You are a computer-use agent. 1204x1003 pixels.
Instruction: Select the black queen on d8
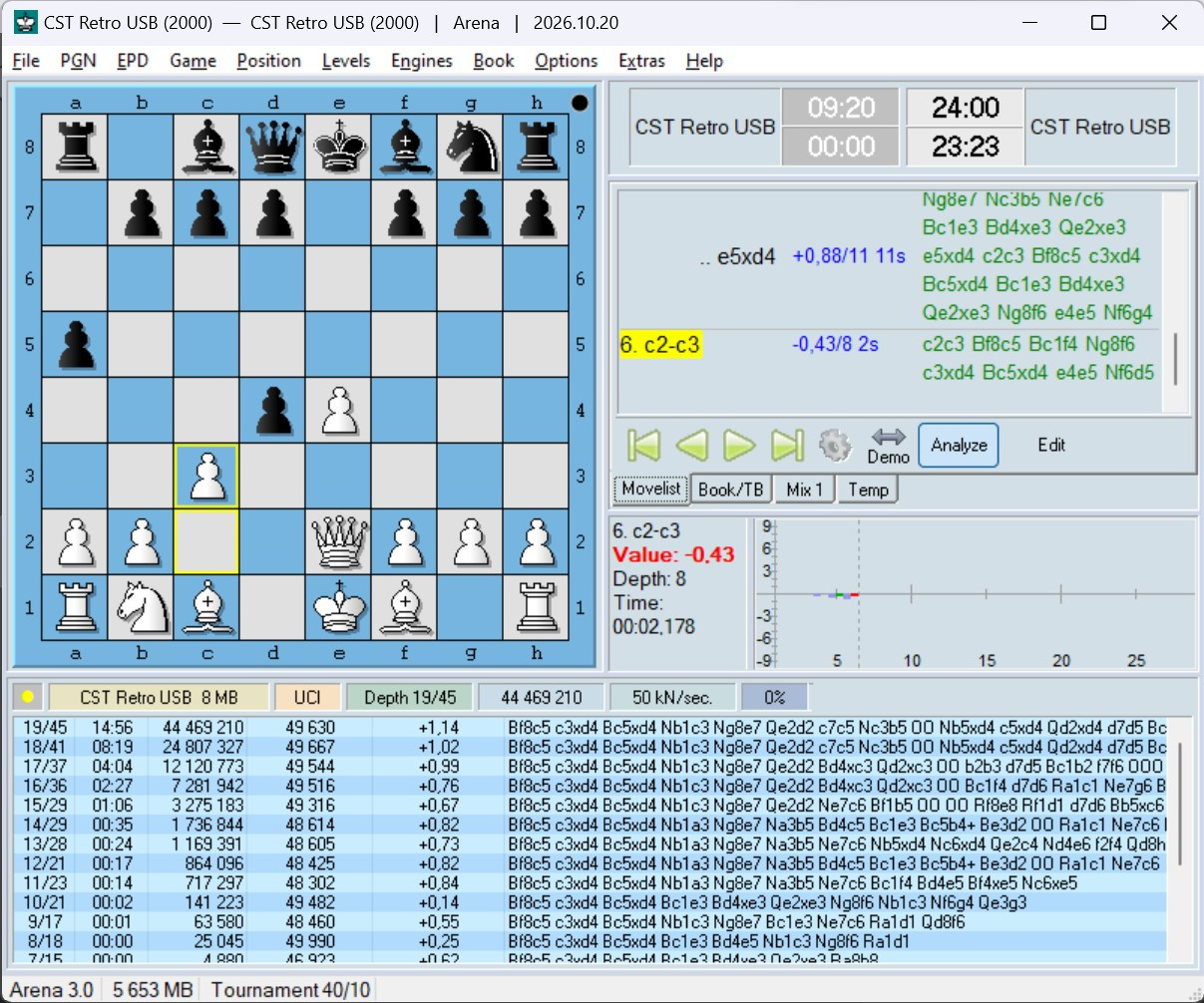[x=273, y=147]
